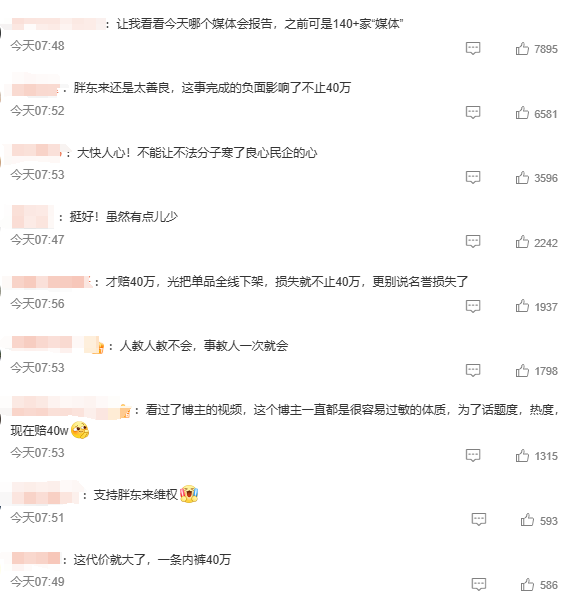Reply to the 挺好！虽然有点儿少 comment

point(473,242)
